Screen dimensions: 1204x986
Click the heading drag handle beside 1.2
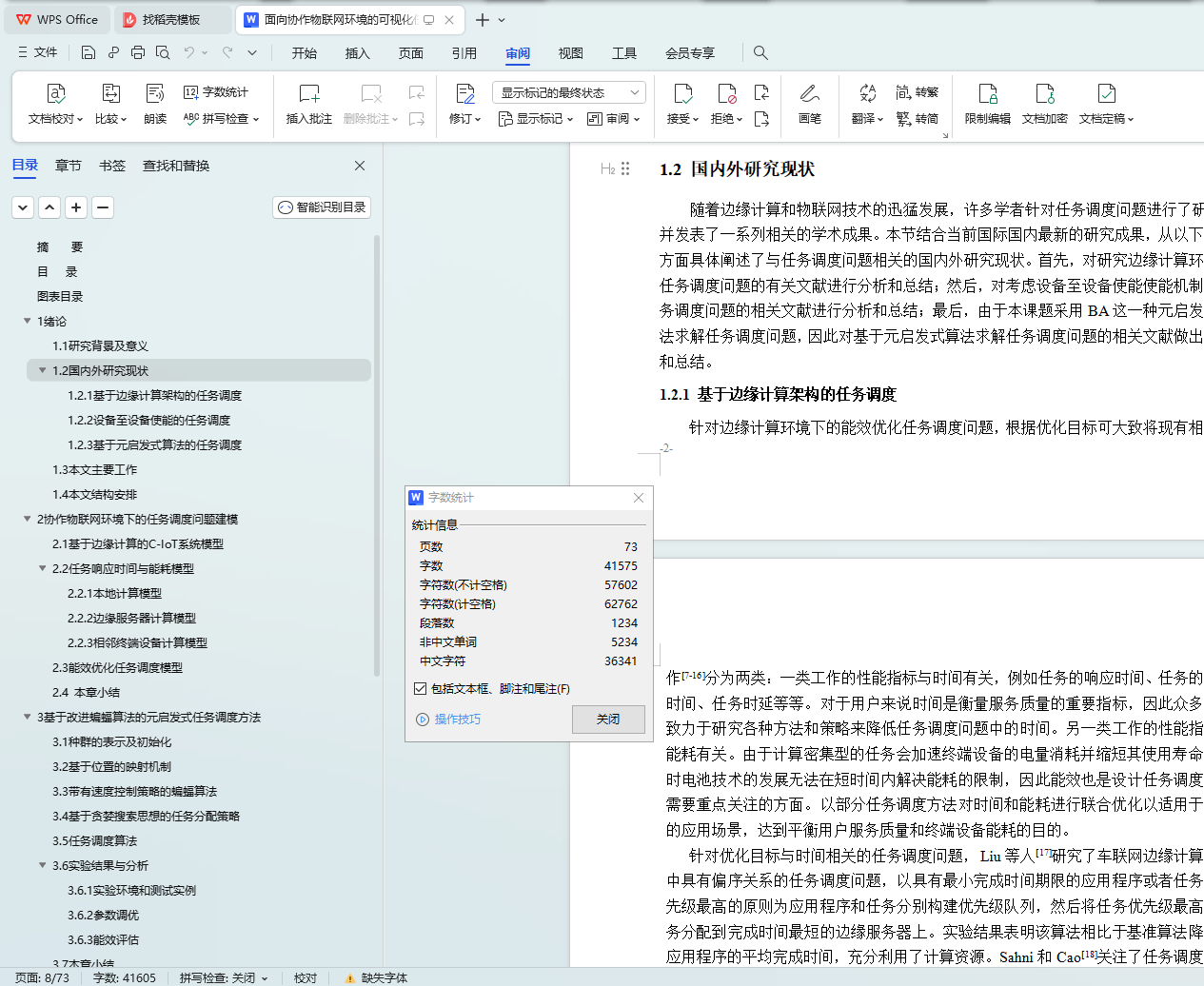[x=625, y=168]
